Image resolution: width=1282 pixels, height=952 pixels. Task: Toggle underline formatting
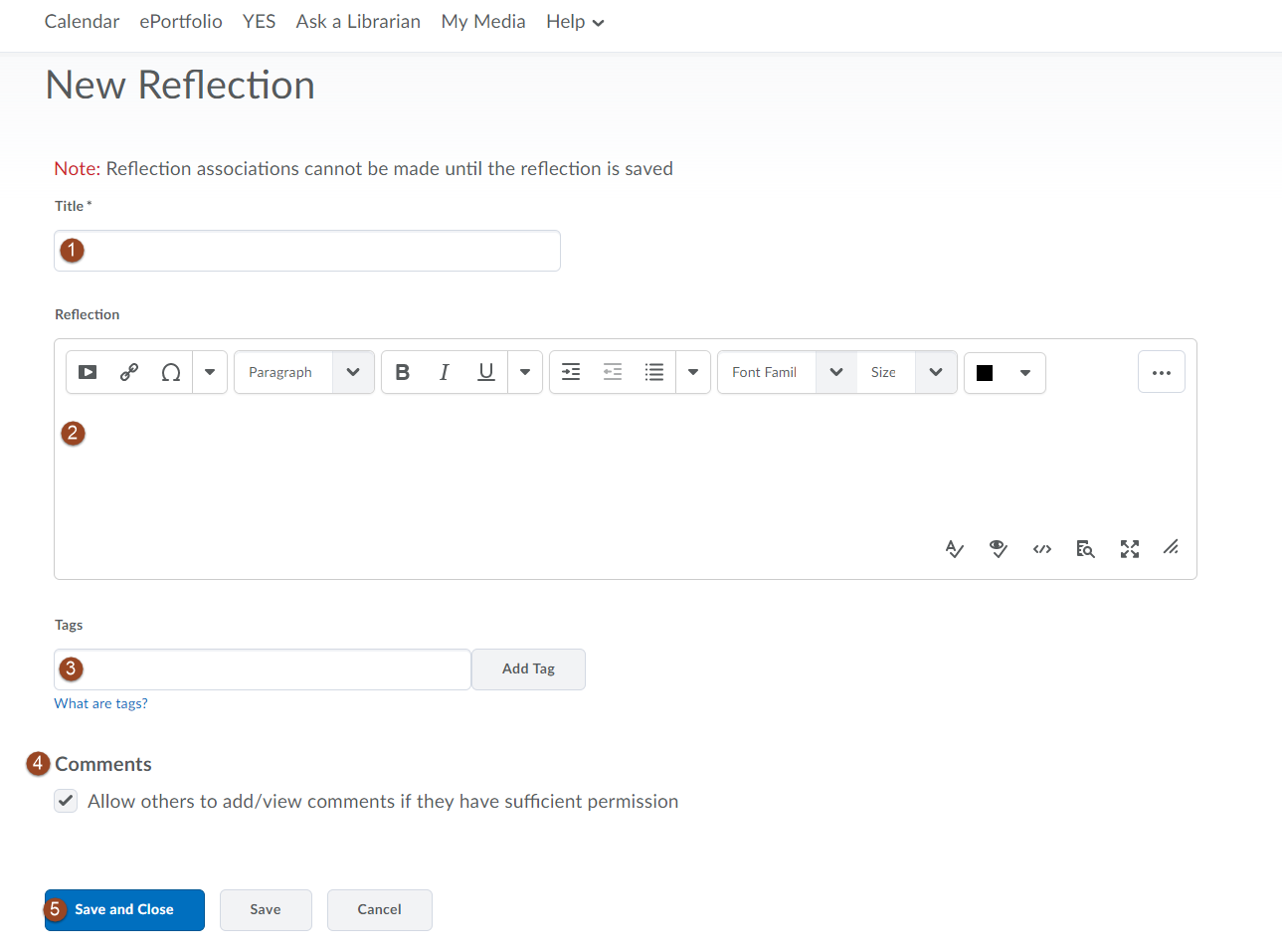[486, 372]
